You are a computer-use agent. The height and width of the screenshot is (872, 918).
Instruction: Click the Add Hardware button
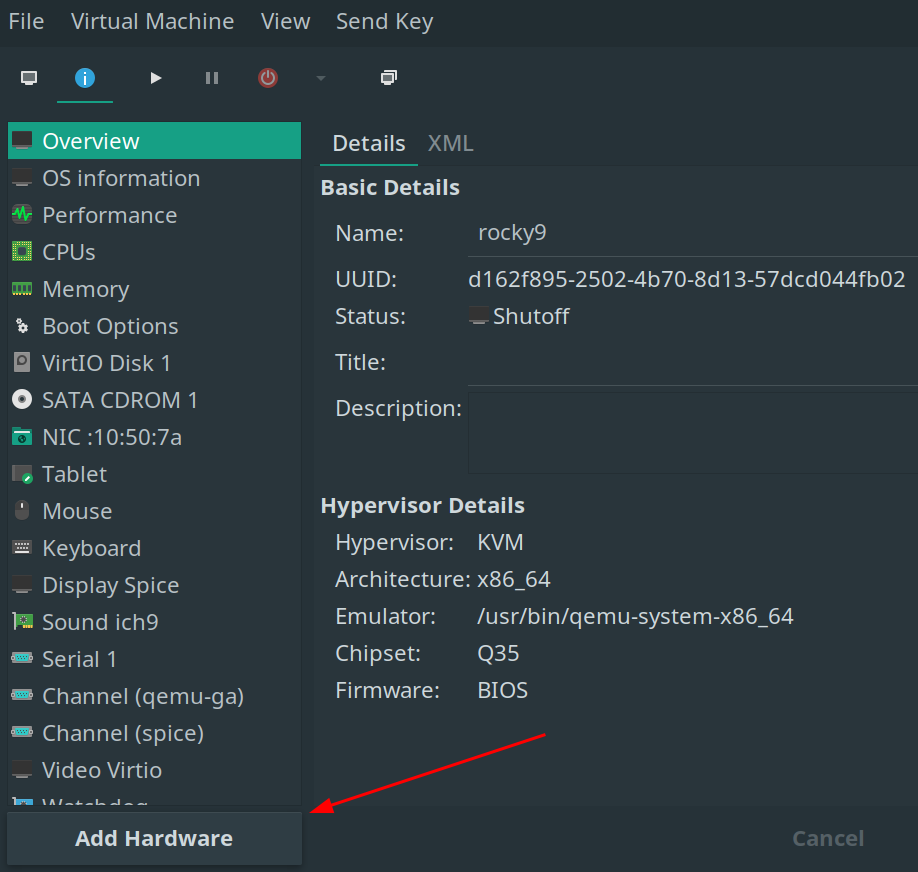pyautogui.click(x=154, y=838)
